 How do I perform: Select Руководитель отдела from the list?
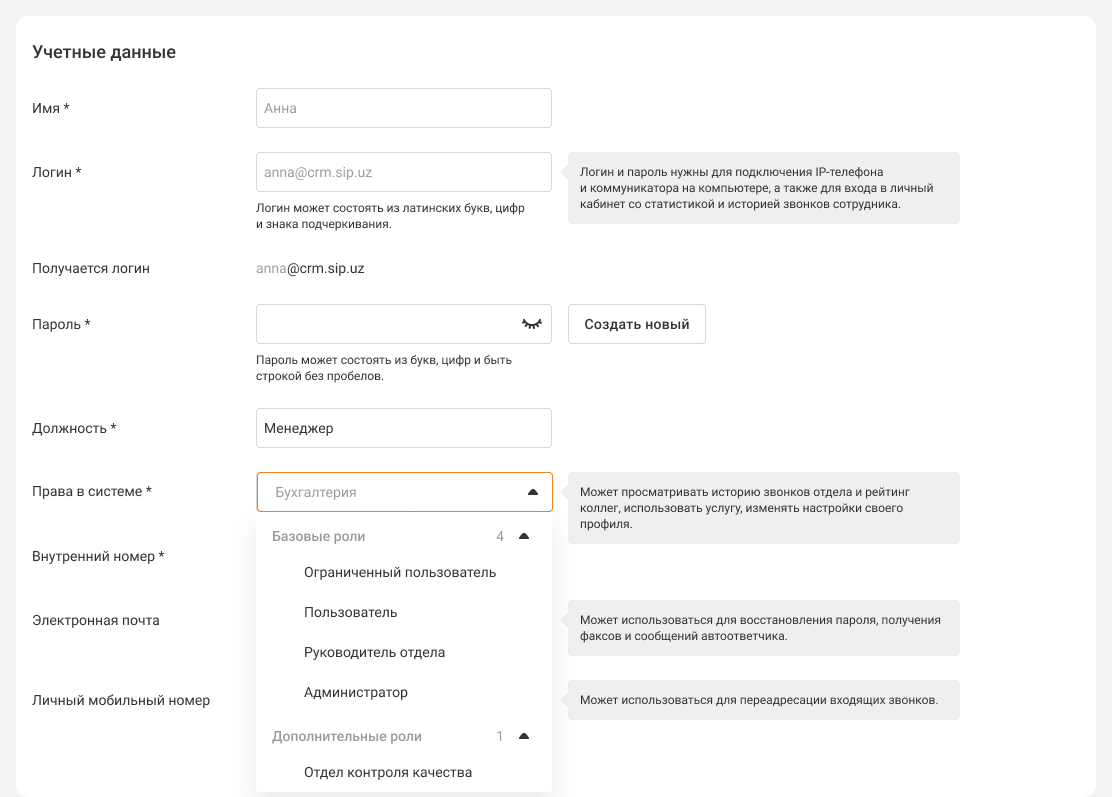pos(374,652)
